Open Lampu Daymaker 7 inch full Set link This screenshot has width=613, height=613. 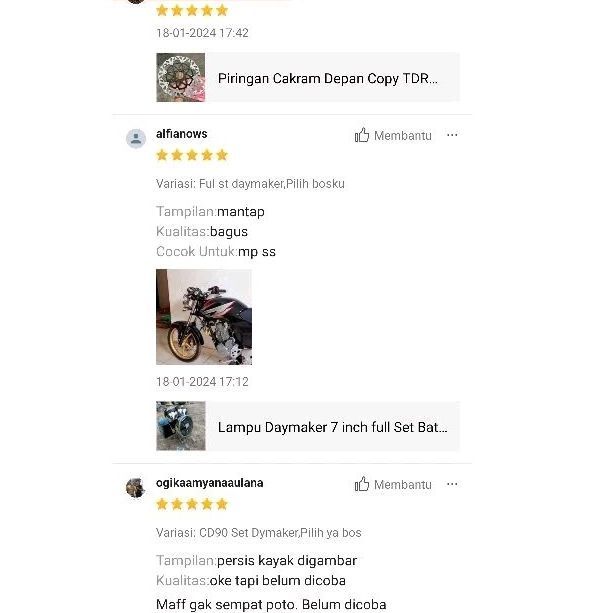332,427
